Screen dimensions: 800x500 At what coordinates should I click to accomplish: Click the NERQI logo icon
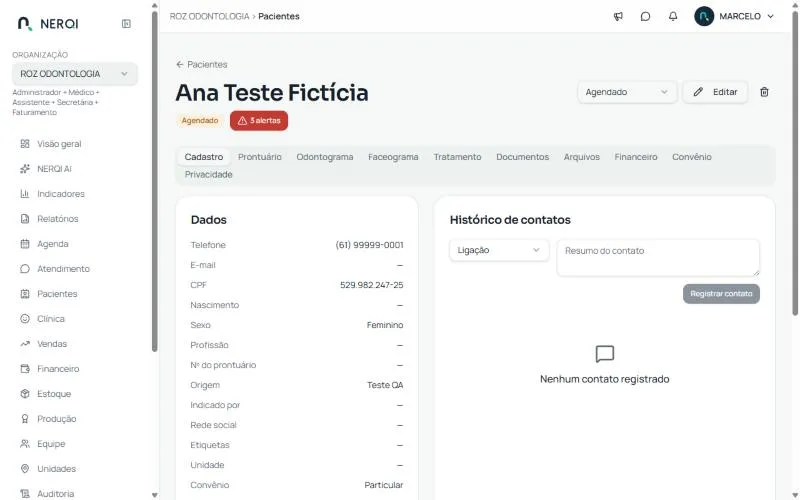(24, 23)
